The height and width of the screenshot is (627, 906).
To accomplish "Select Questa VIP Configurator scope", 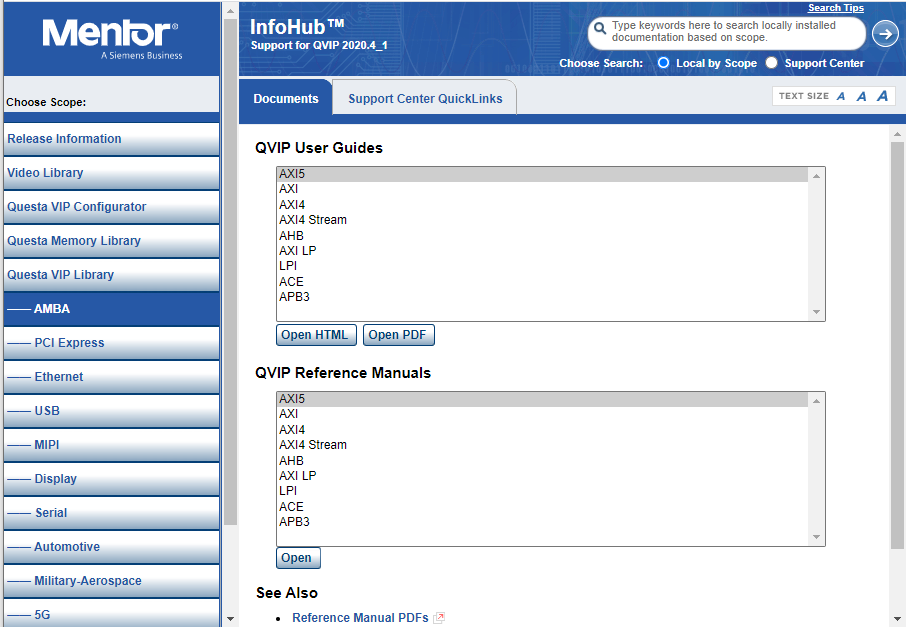I will point(111,207).
